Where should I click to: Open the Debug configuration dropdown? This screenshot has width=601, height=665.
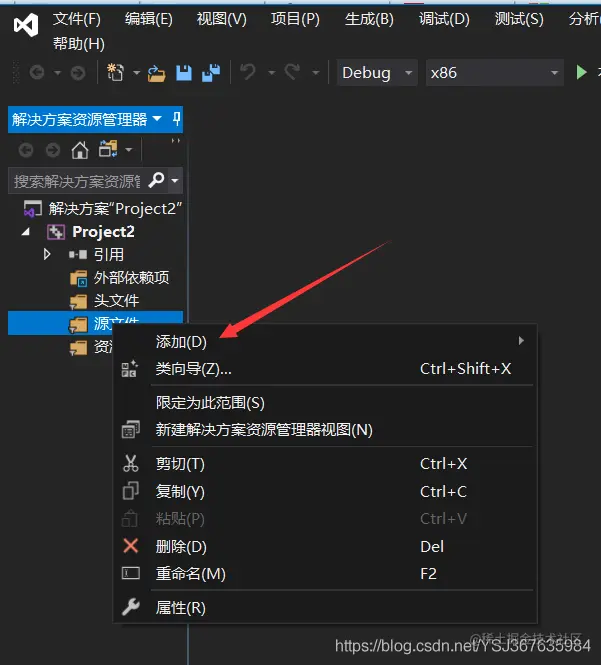click(377, 73)
